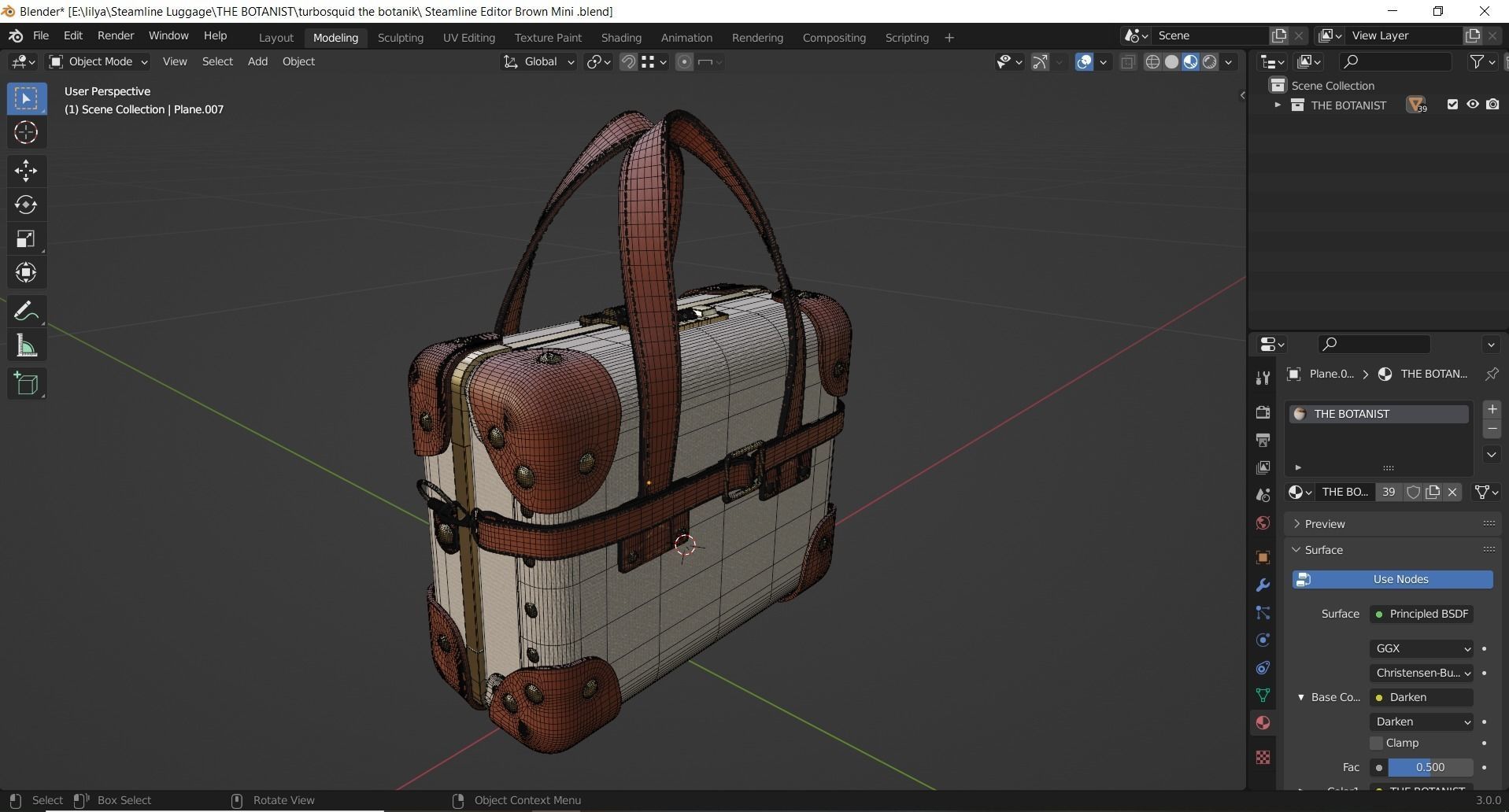Open Christensen-Burley subsurface method dropdown
1509x812 pixels.
click(1422, 673)
